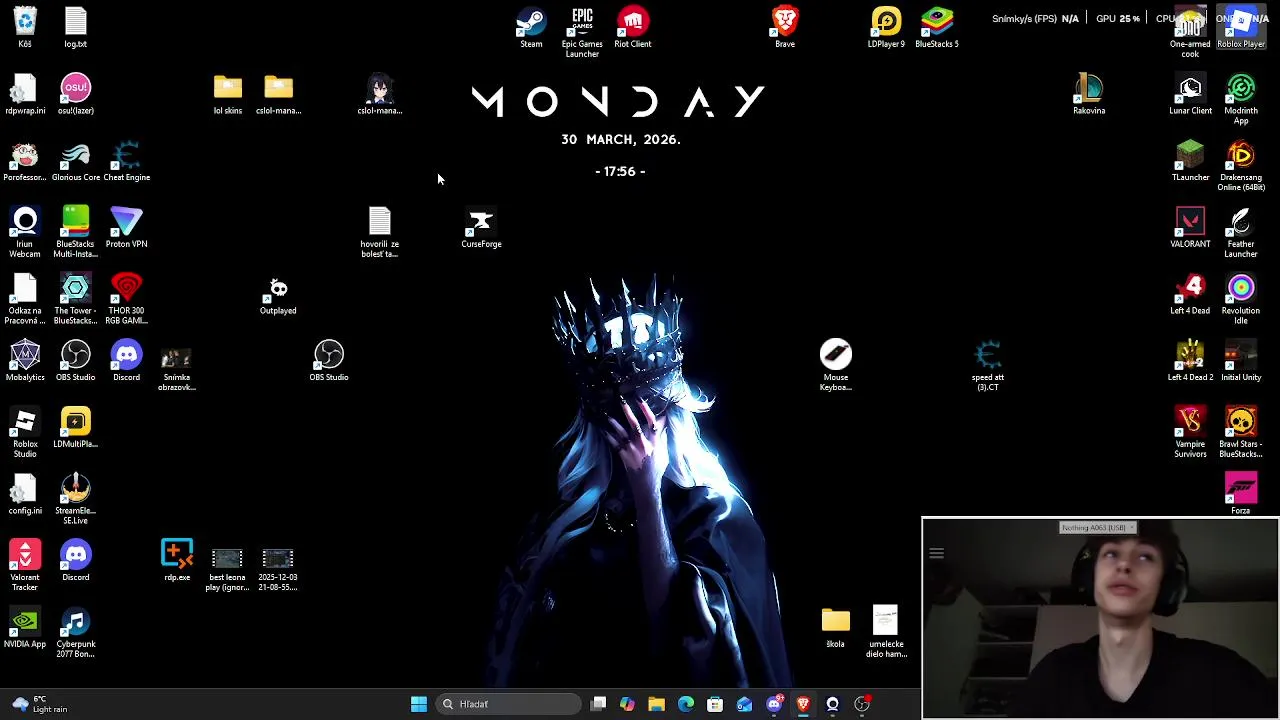Open the Kôš recycle bin
Image resolution: width=1280 pixels, height=720 pixels.
25,27
